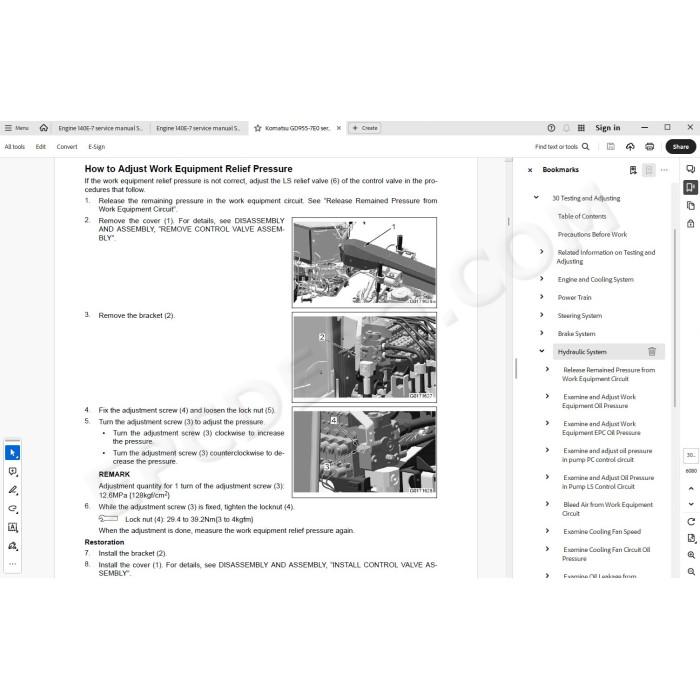Image resolution: width=700 pixels, height=700 pixels.
Task: Expand Engine and Cooling System bookmark
Action: click(542, 279)
